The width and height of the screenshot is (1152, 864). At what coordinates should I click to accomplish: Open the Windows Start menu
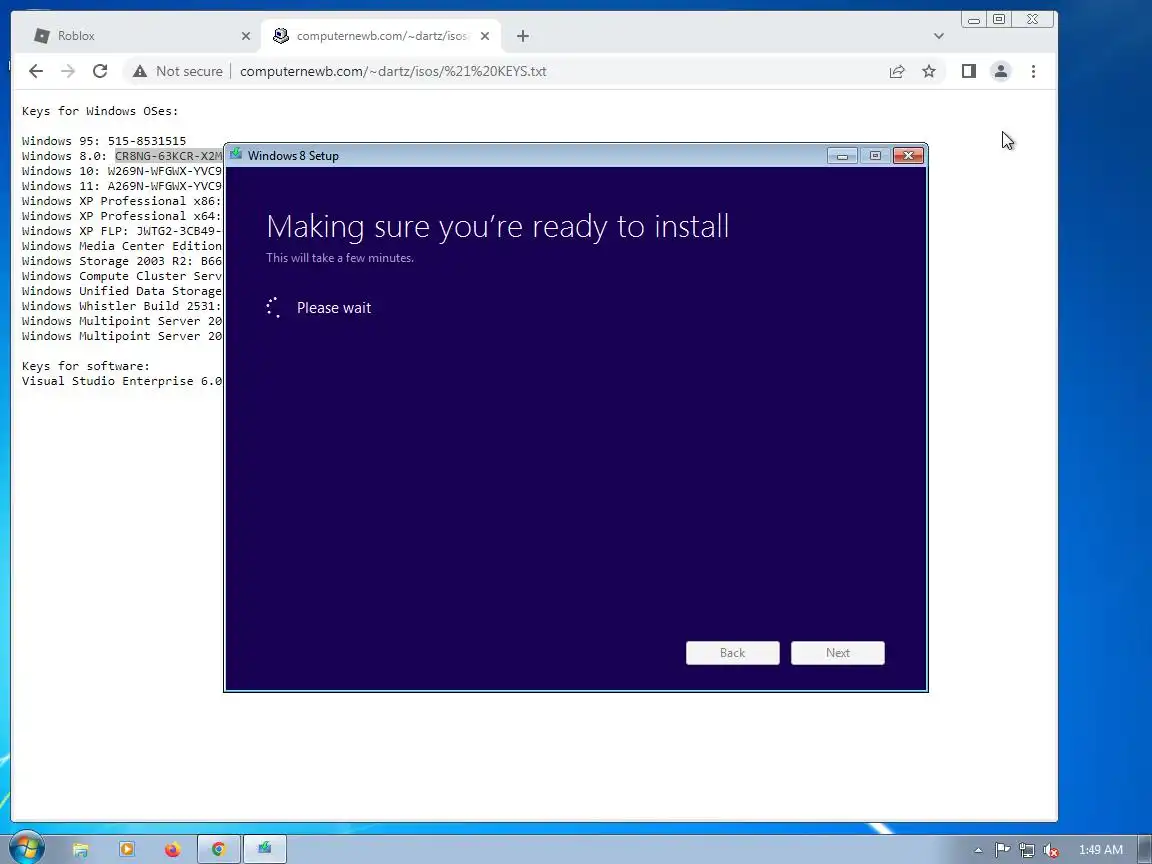(26, 849)
